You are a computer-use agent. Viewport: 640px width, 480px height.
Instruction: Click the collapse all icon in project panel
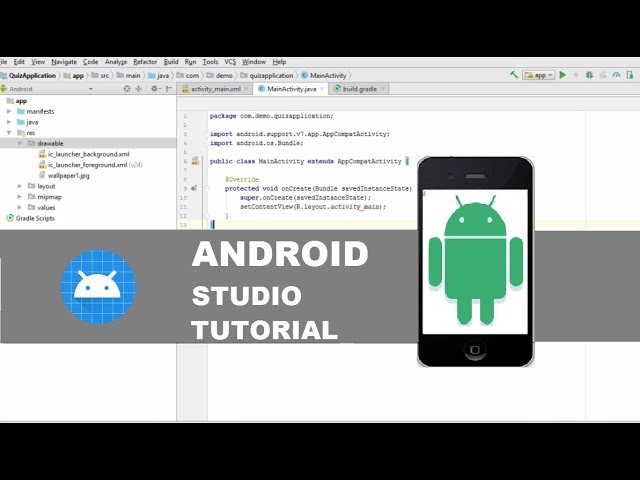139,89
